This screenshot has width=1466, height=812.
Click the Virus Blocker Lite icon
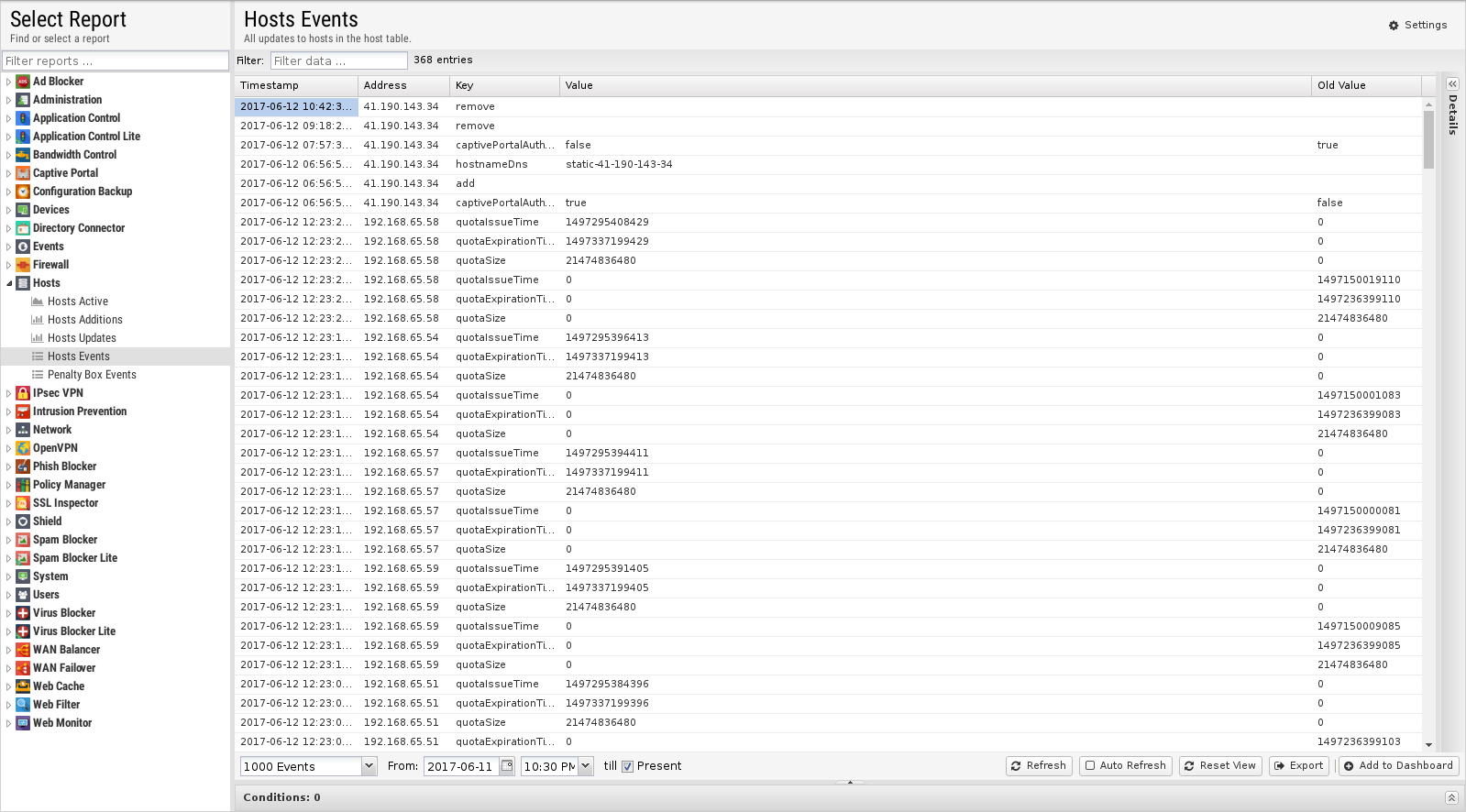(x=23, y=631)
